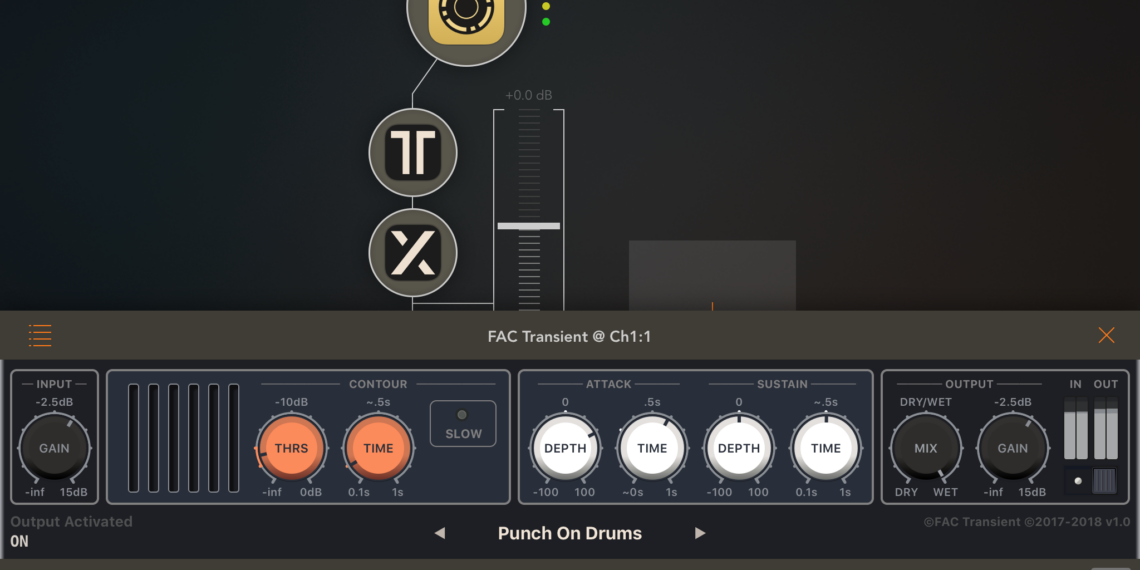Click the orange THRS threshold knob
This screenshot has height=570, width=1140.
coord(291,448)
